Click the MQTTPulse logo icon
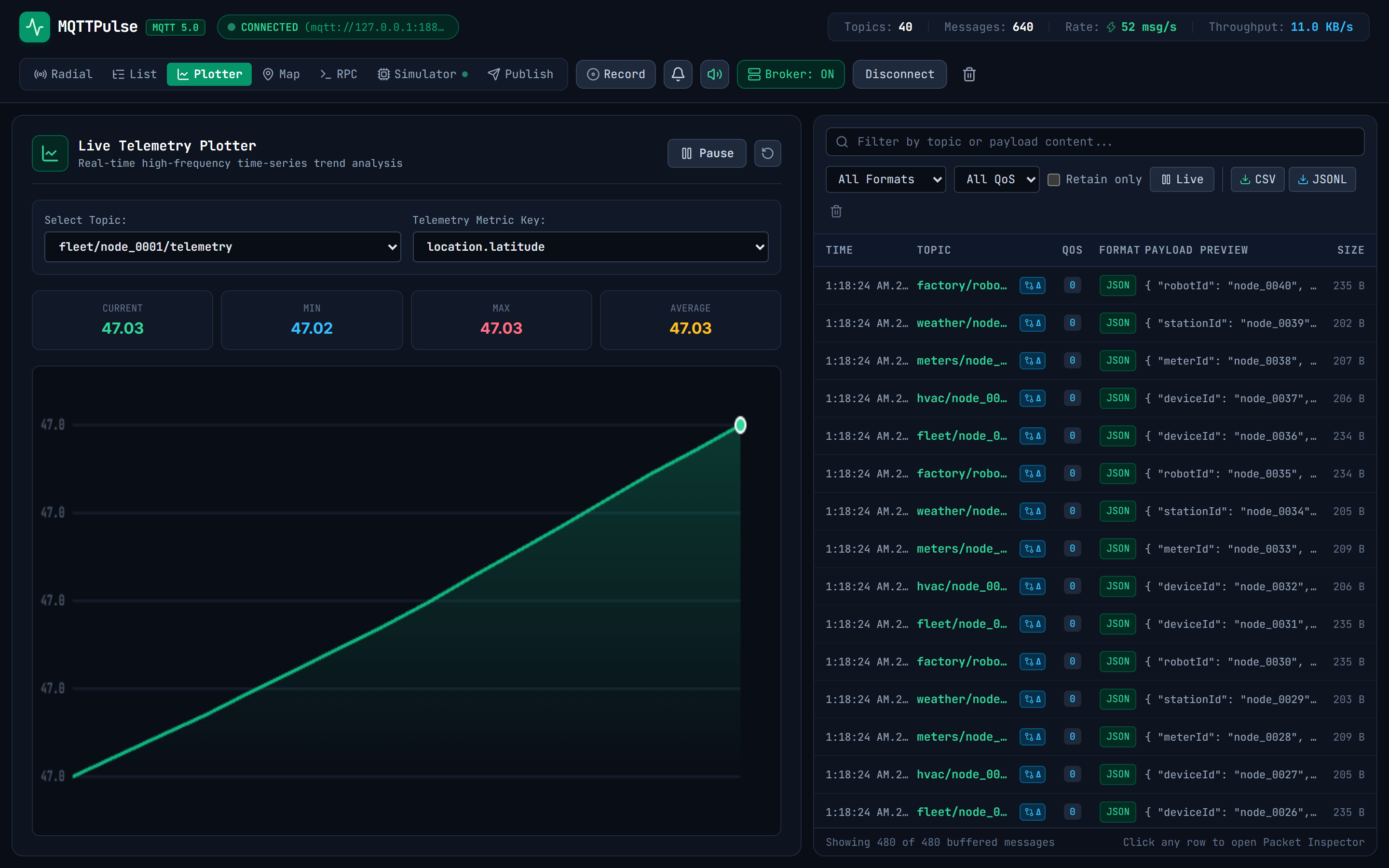The width and height of the screenshot is (1389, 868). coord(34,27)
